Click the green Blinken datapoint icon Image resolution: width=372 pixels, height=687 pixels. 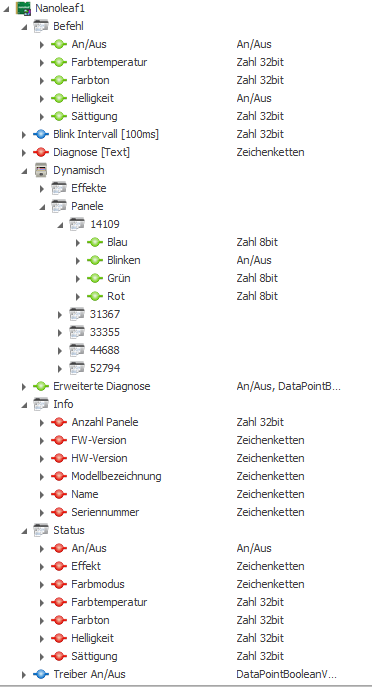tap(95, 260)
